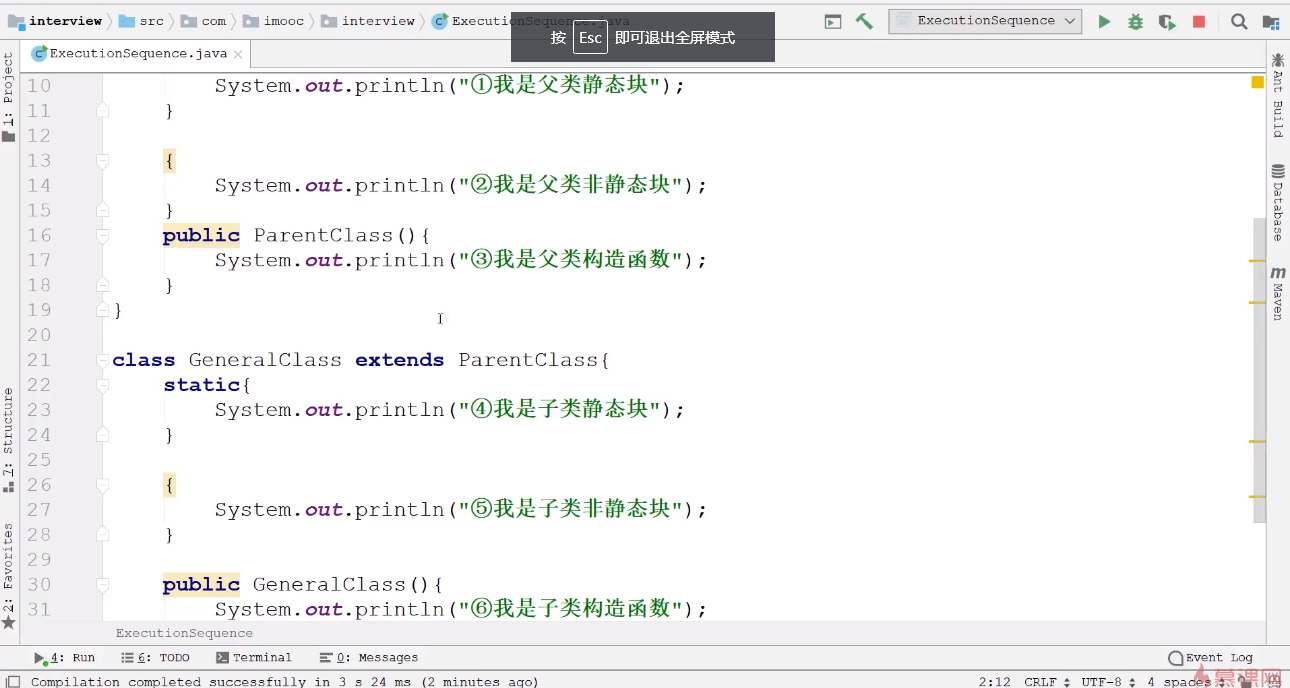The height and width of the screenshot is (688, 1290).
Task: Click the green Run button in toolbar
Action: point(1104,21)
